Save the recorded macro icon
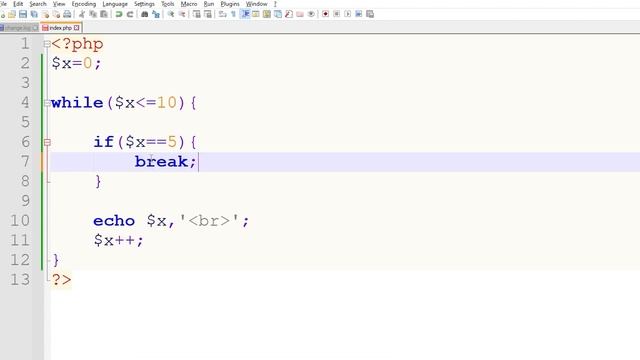Screen dimensions: 640x360 pos(370,14)
